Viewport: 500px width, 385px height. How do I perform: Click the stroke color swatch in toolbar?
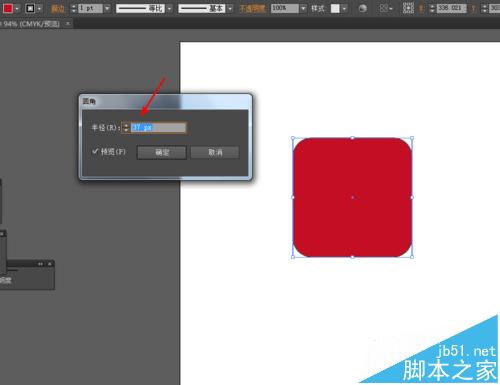coord(30,8)
